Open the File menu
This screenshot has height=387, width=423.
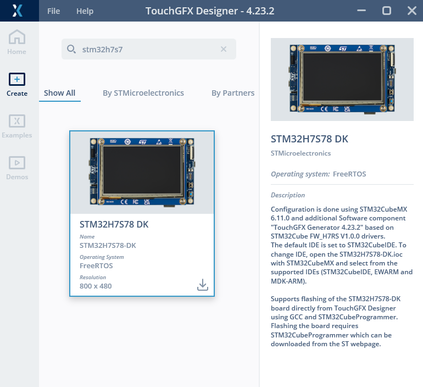[x=53, y=11]
